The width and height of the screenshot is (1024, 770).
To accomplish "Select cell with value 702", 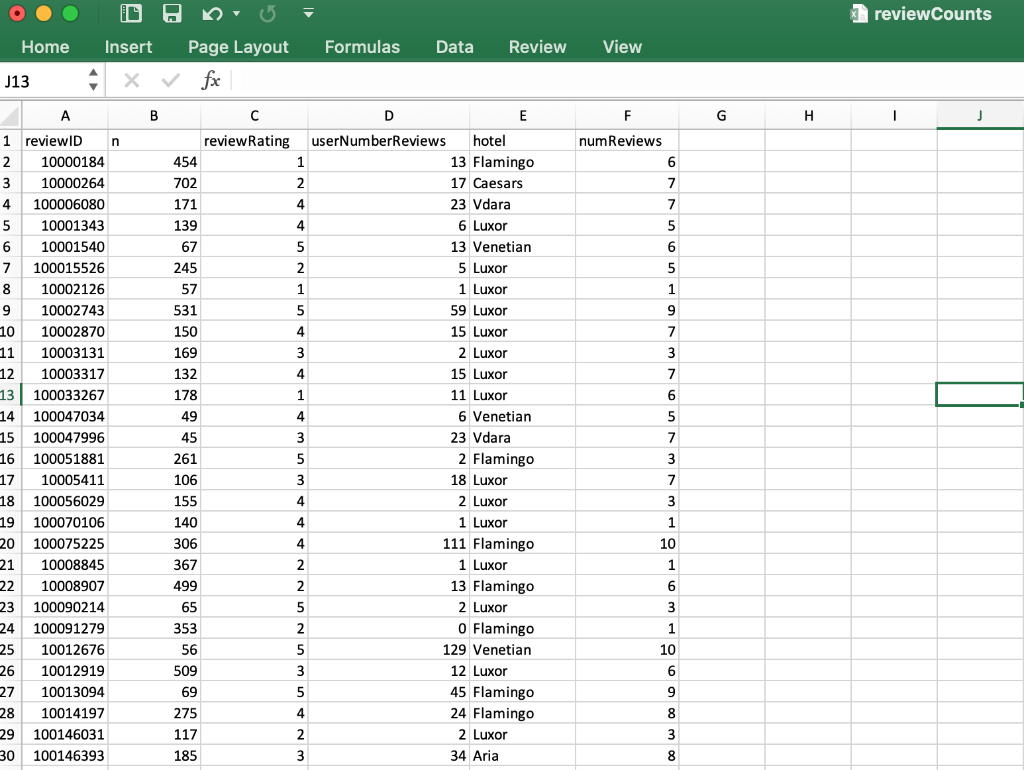I will click(x=154, y=184).
